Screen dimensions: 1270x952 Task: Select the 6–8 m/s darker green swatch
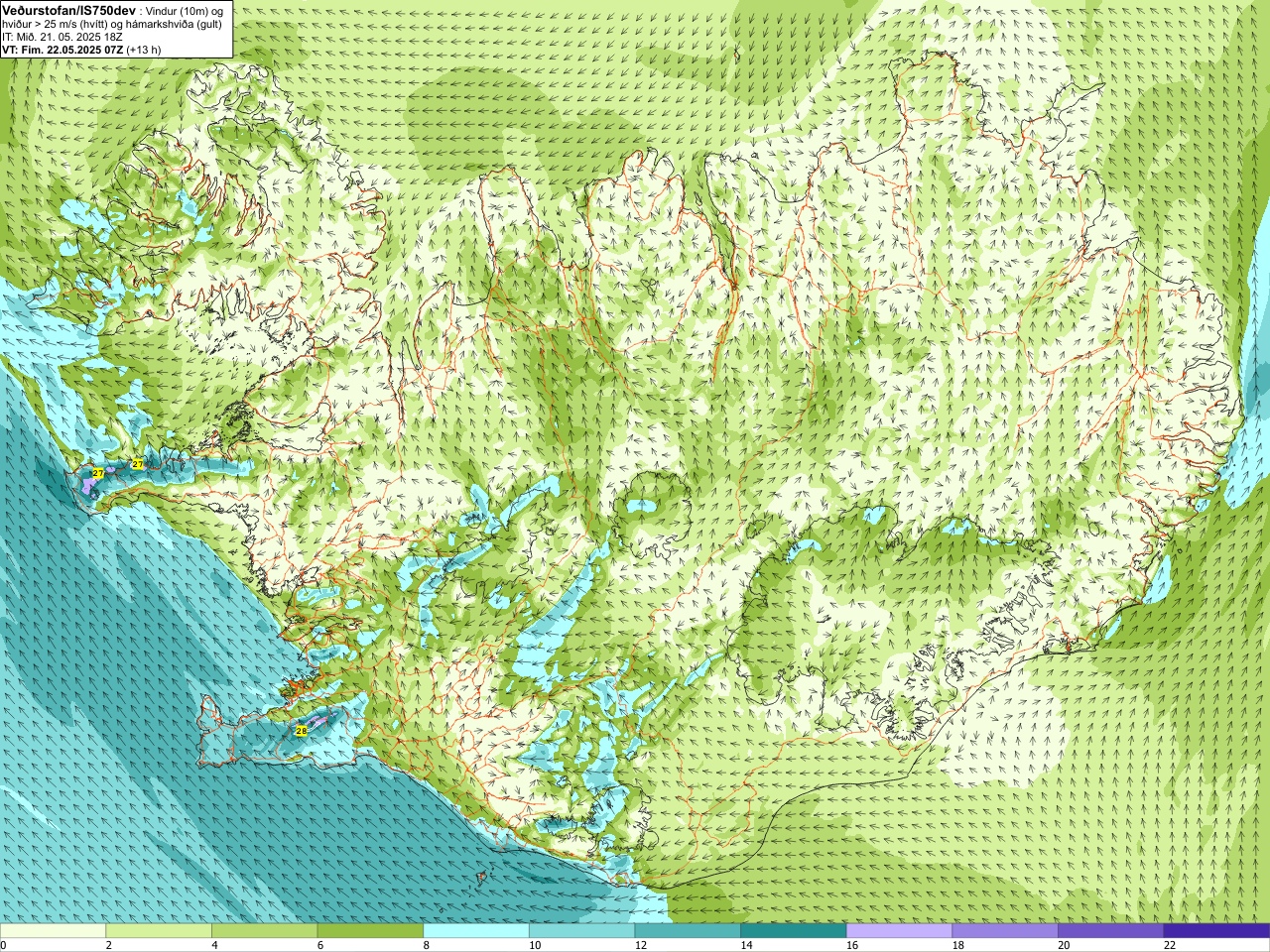370,931
